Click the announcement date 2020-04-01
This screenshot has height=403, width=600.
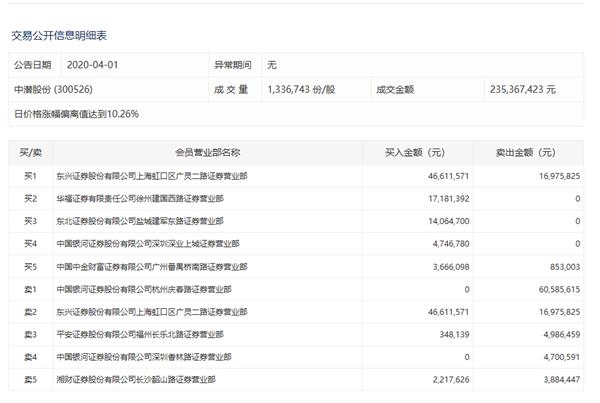[91, 64]
